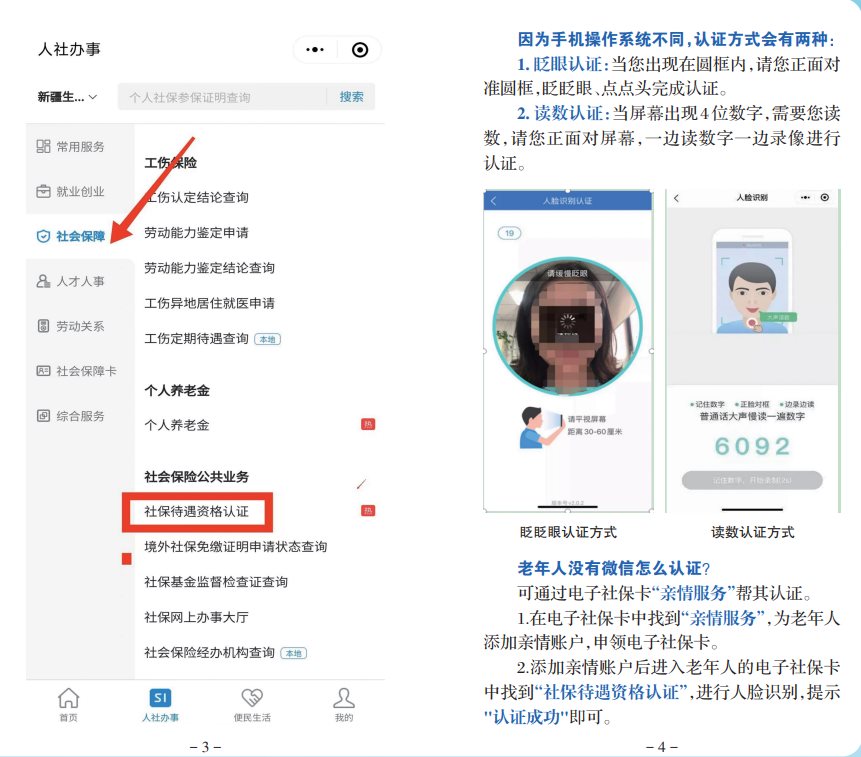Open 劳动能力鉴定申请
The height and width of the screenshot is (757, 861).
[197, 233]
